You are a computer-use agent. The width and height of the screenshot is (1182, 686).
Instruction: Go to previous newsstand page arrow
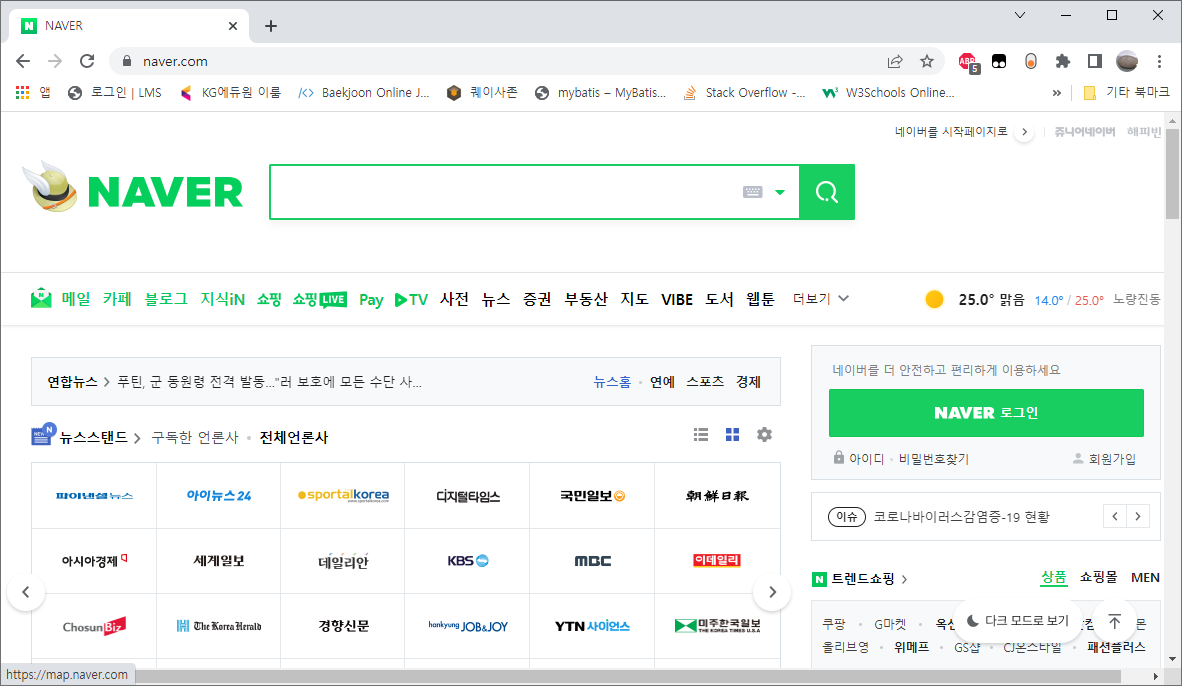26,592
